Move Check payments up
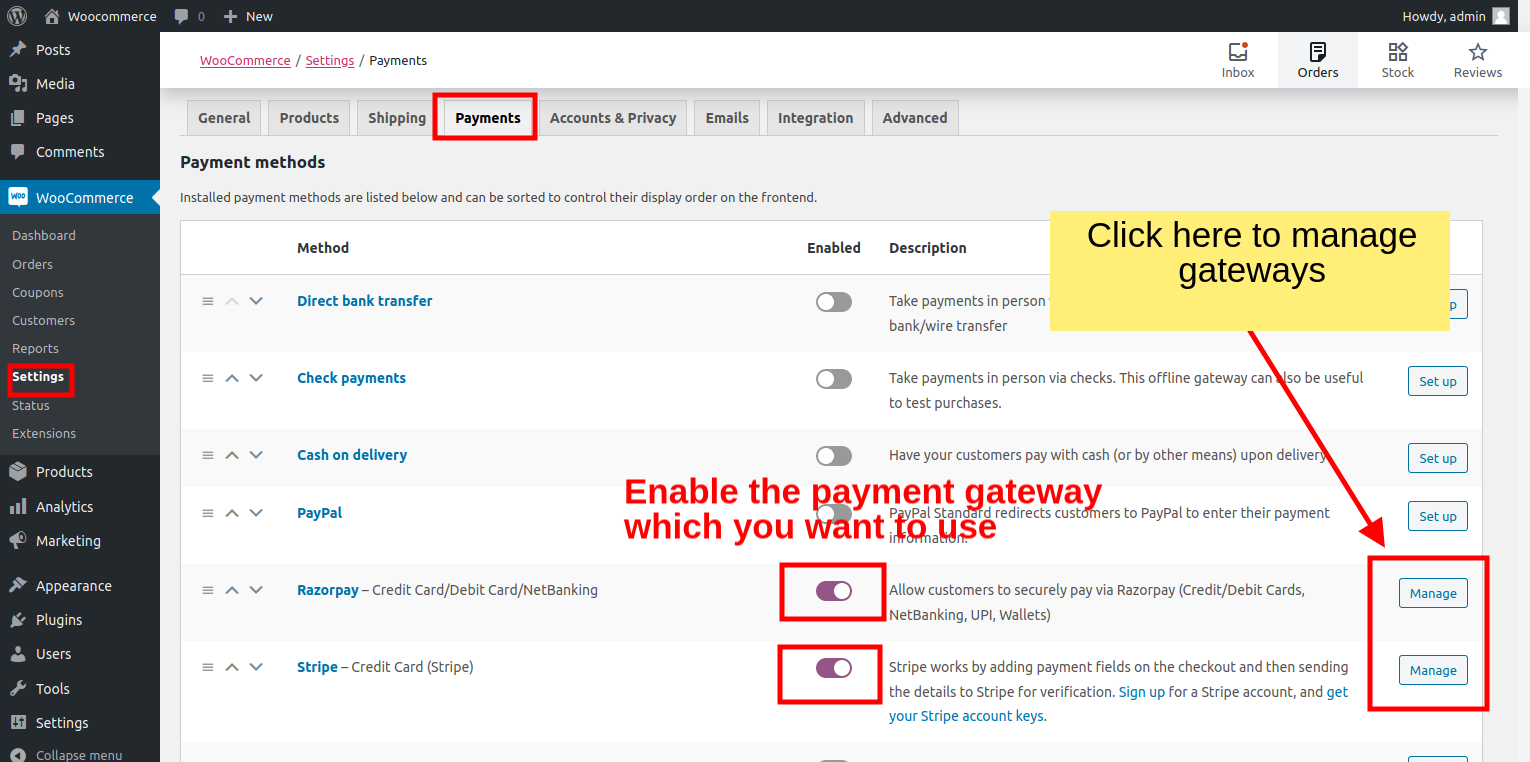 point(232,378)
